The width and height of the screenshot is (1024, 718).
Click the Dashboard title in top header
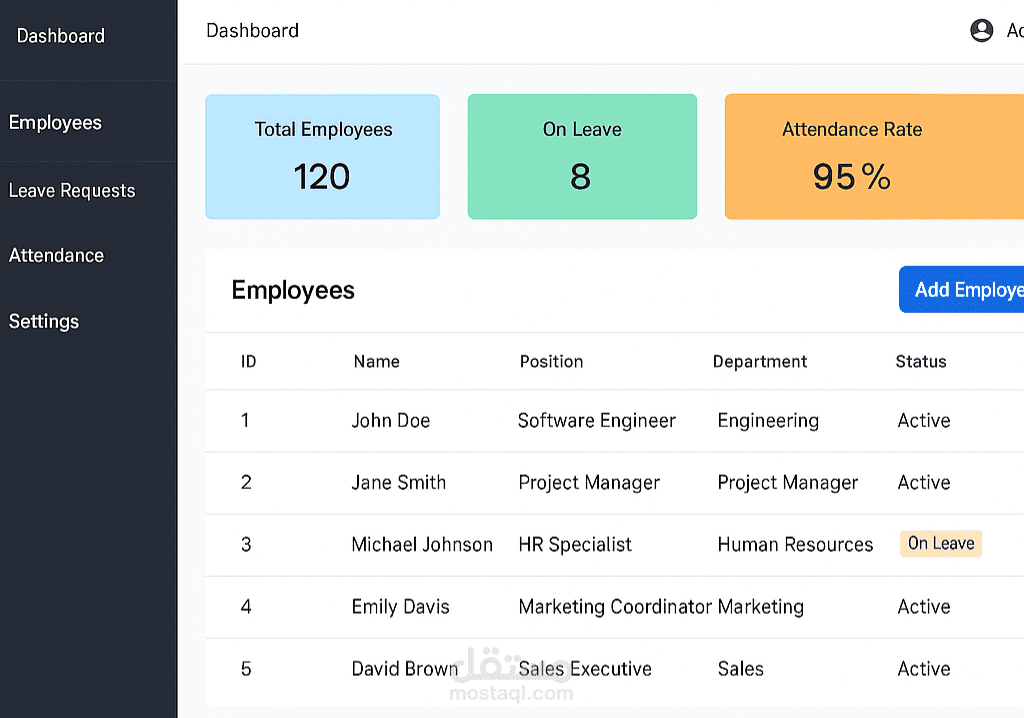coord(253,31)
